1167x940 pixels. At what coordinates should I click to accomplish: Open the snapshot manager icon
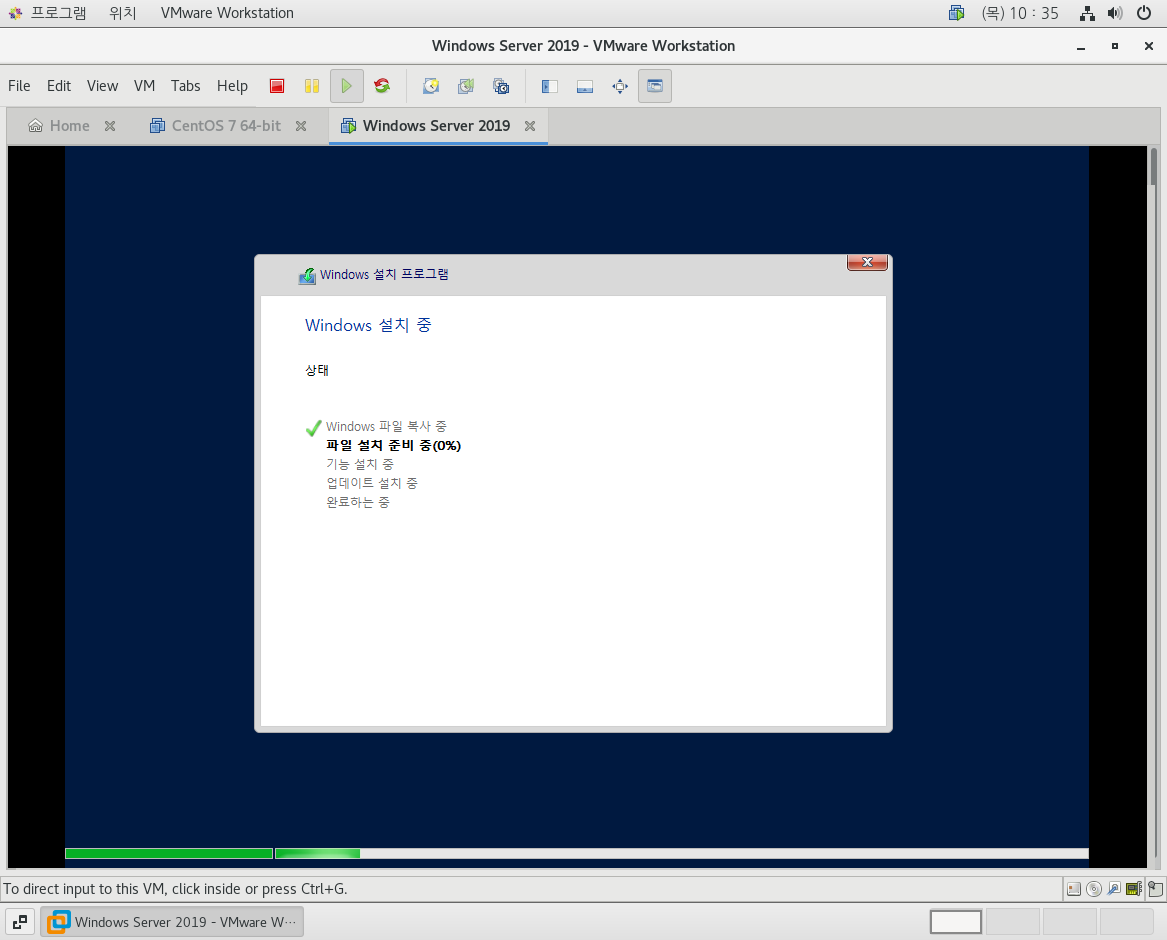point(502,86)
